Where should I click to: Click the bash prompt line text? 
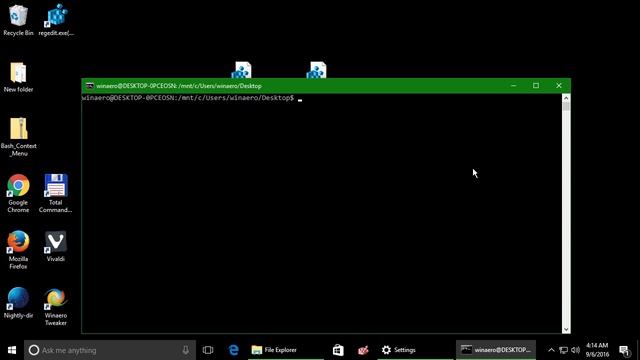coord(188,98)
